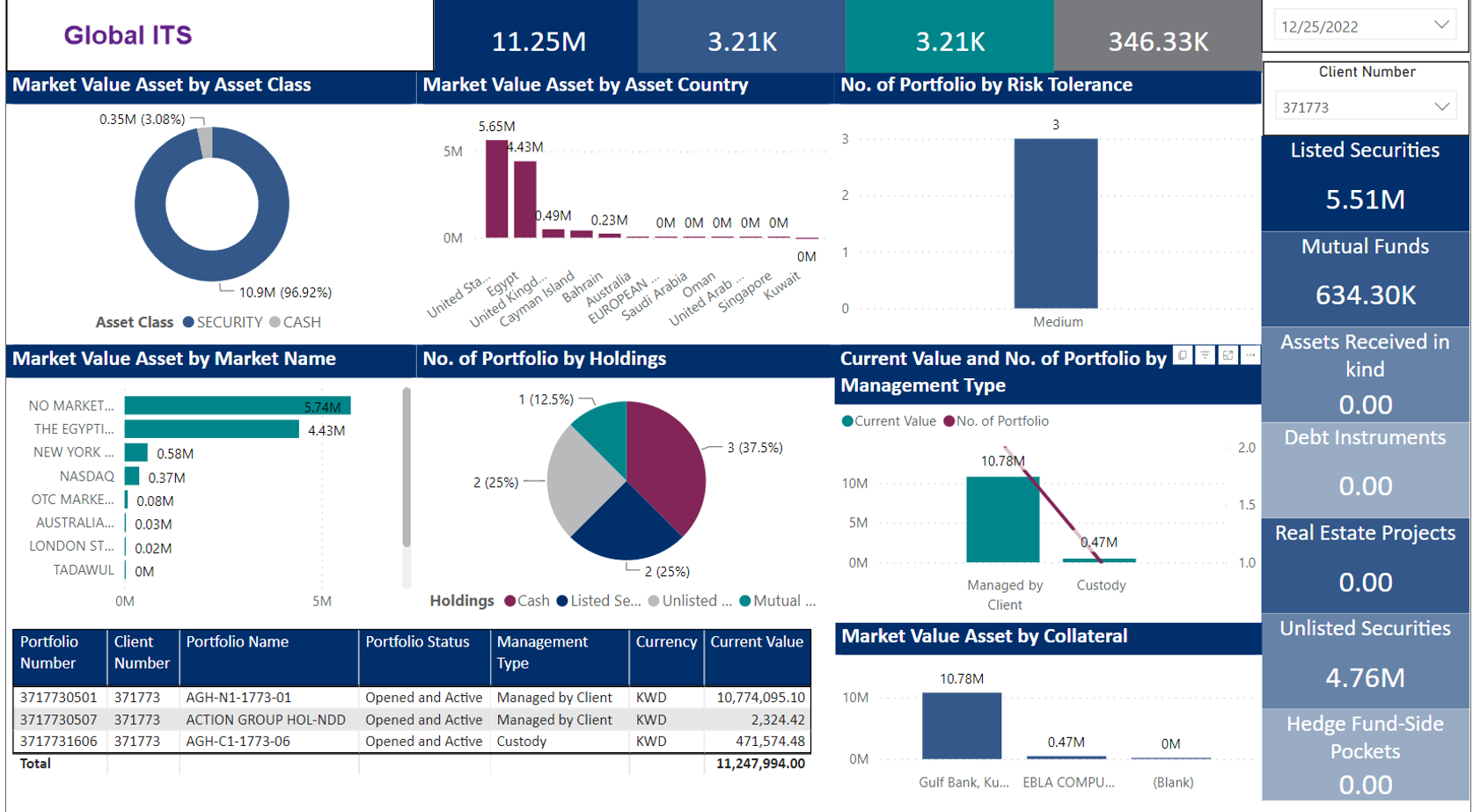
Task: Click the copy visual icon on Management Type chart
Action: pos(1183,355)
